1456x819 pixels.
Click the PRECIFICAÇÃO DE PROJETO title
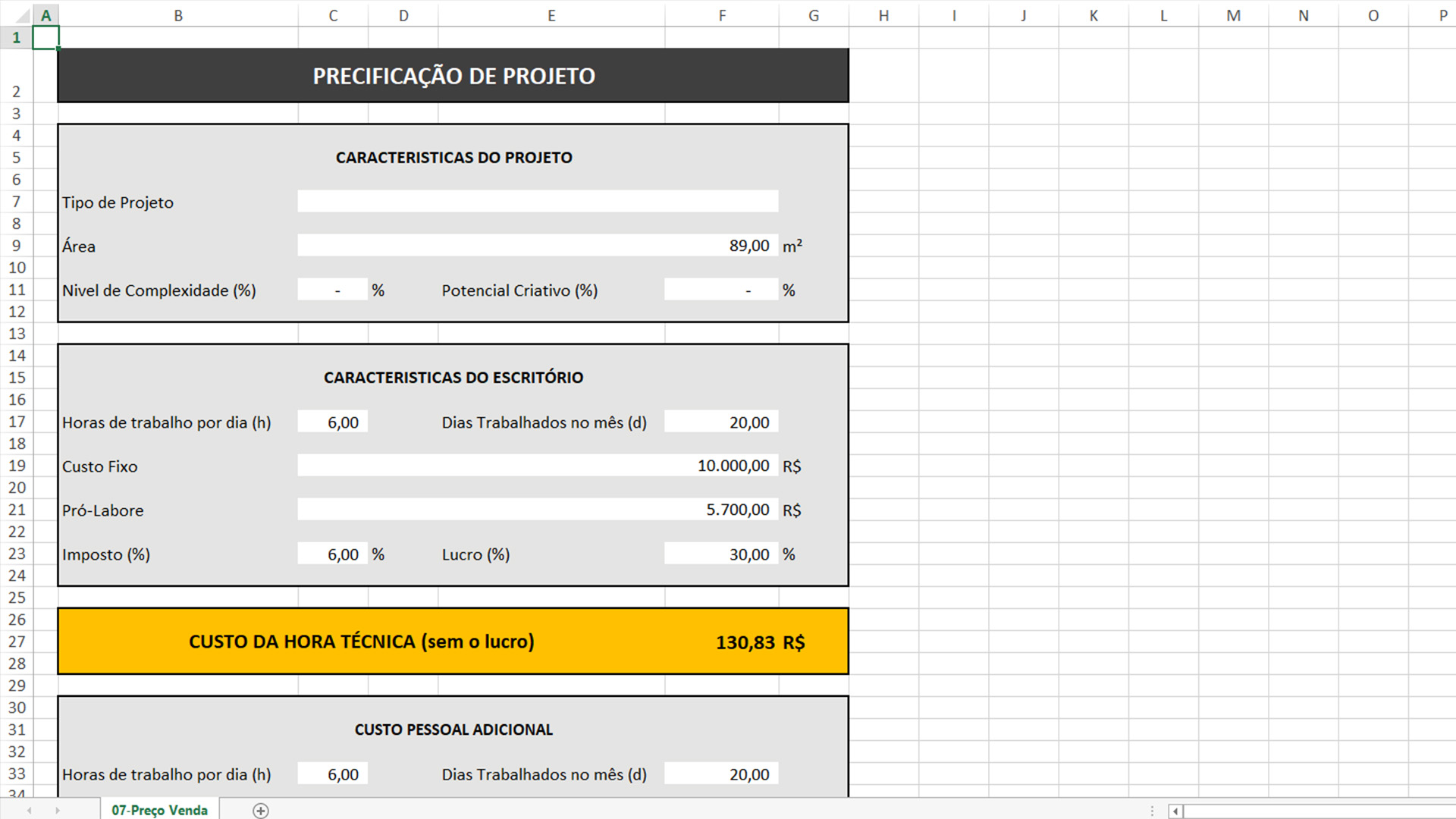point(453,76)
